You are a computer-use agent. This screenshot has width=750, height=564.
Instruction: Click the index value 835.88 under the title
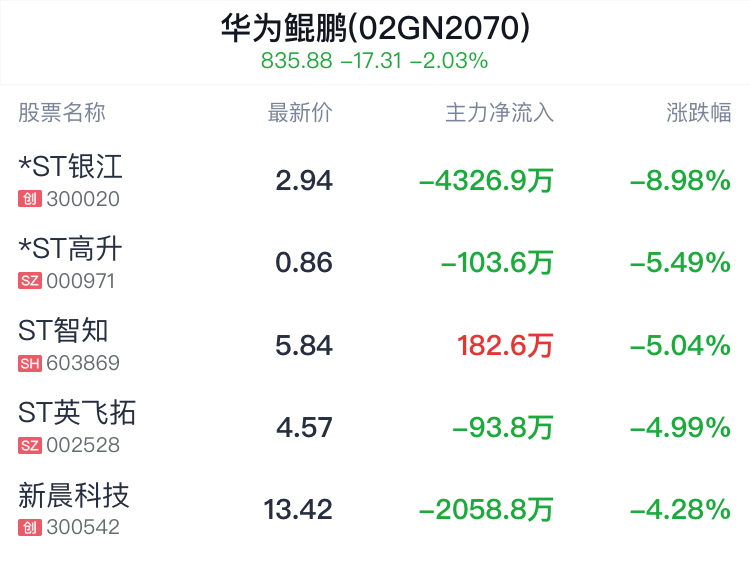pyautogui.click(x=296, y=61)
